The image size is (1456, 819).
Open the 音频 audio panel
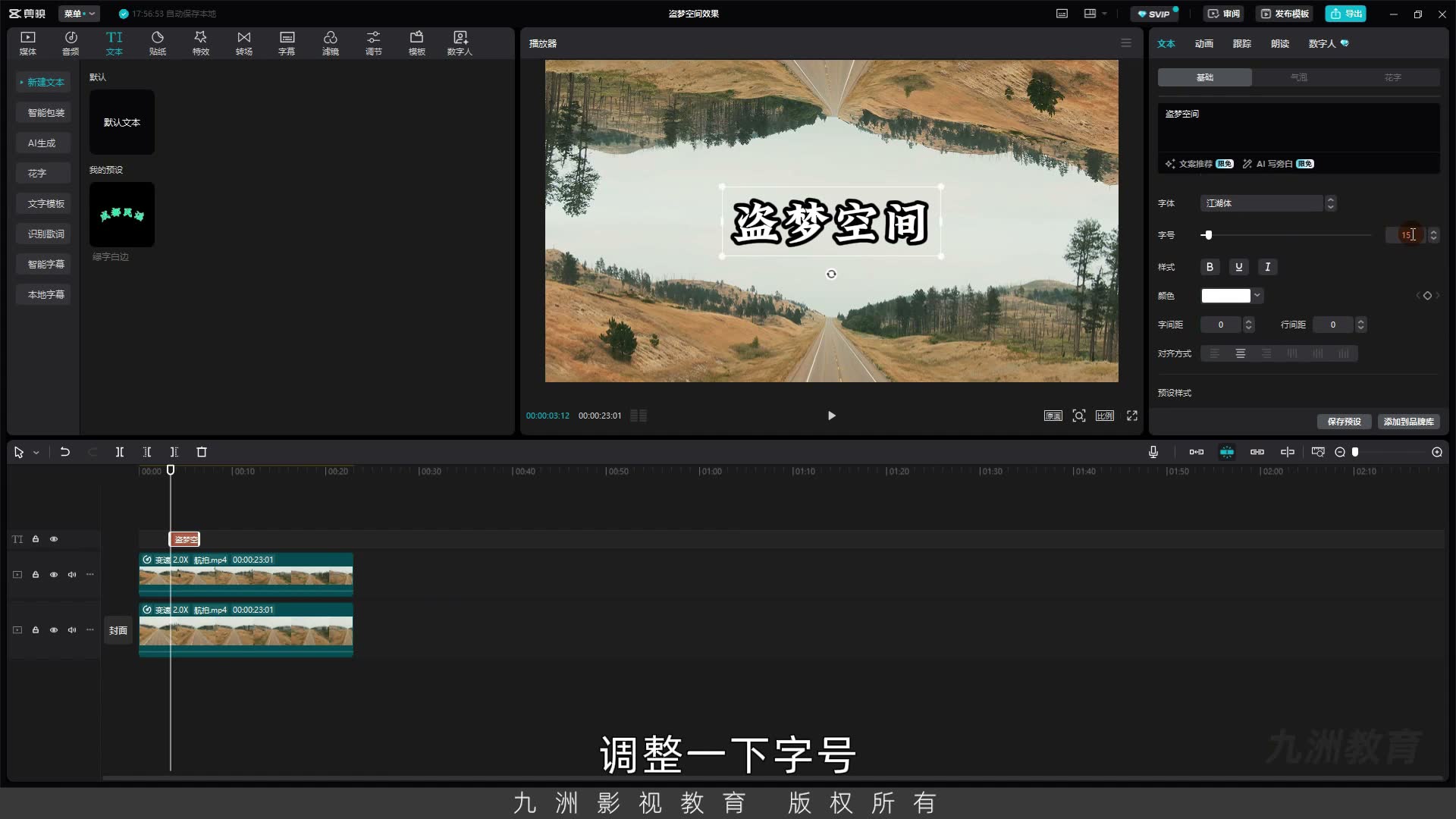(x=71, y=43)
